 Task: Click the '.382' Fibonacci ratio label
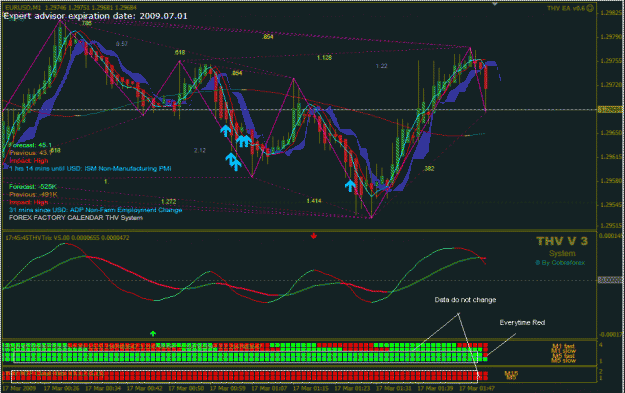(428, 169)
